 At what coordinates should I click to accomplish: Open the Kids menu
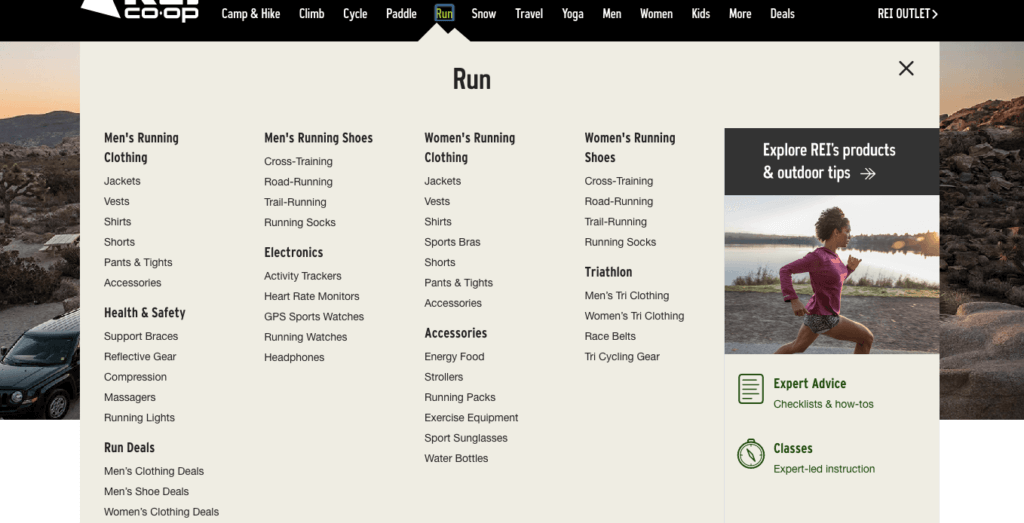(x=701, y=14)
